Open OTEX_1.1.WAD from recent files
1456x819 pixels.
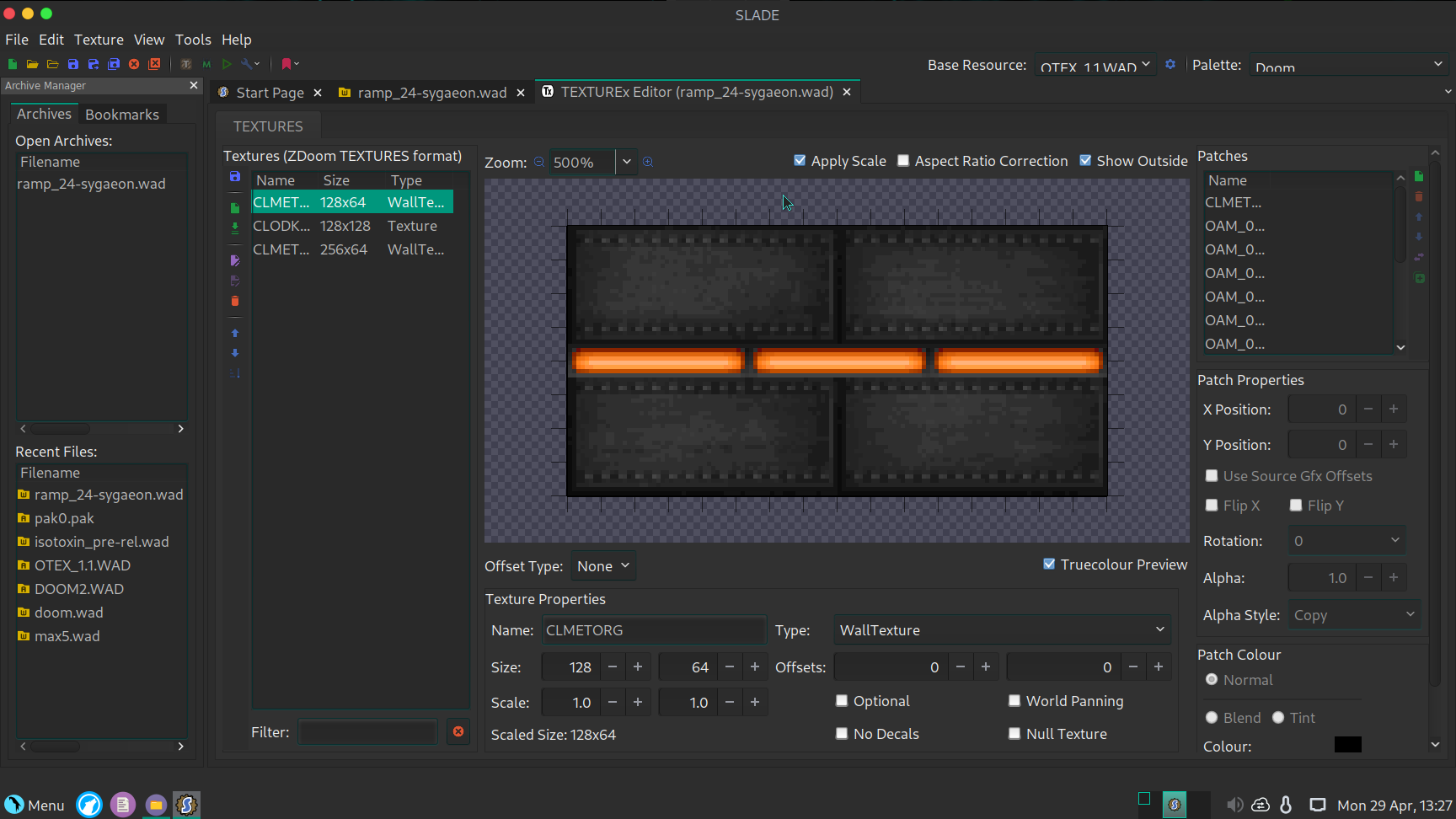point(83,565)
